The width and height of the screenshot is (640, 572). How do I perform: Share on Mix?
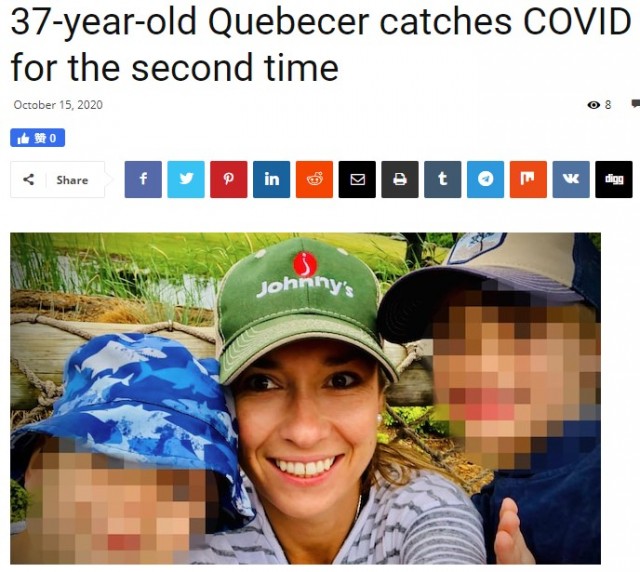tap(528, 179)
